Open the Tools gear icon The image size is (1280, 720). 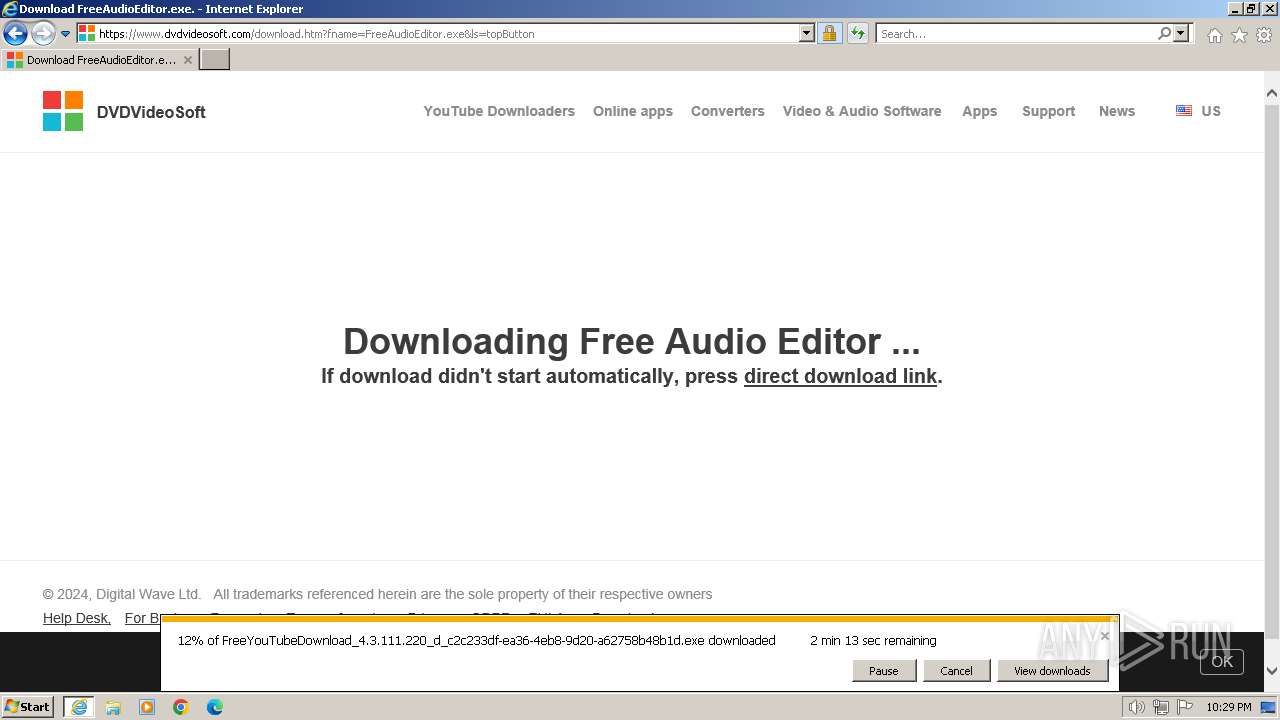pyautogui.click(x=1264, y=35)
